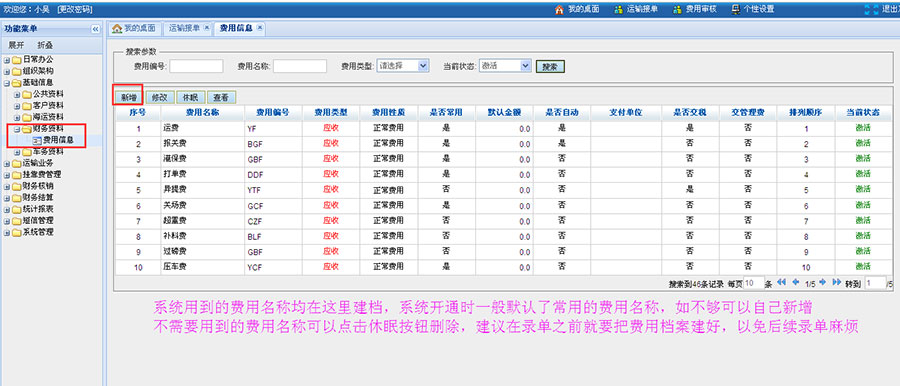Click the 修改 button
This screenshot has width=900, height=386.
pos(160,97)
